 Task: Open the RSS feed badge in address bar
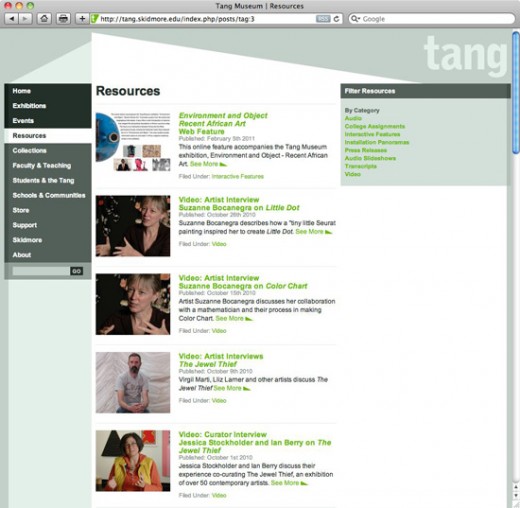(x=323, y=19)
